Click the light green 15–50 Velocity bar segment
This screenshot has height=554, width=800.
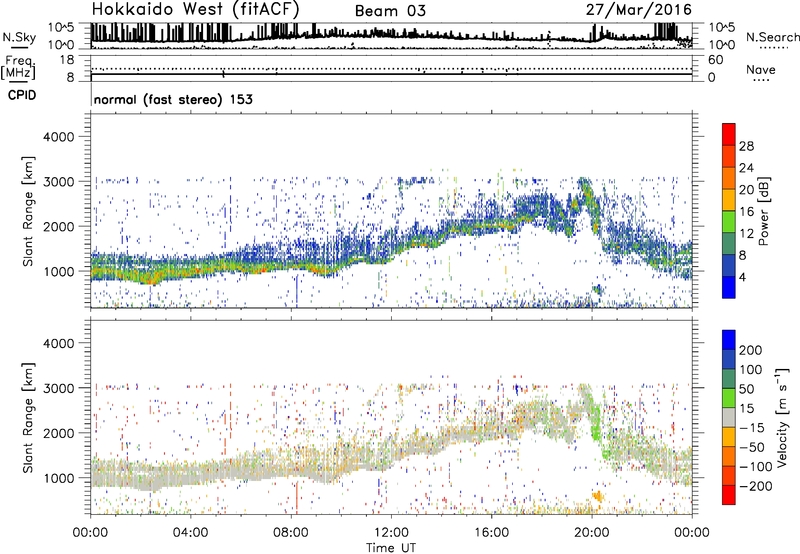tap(729, 398)
